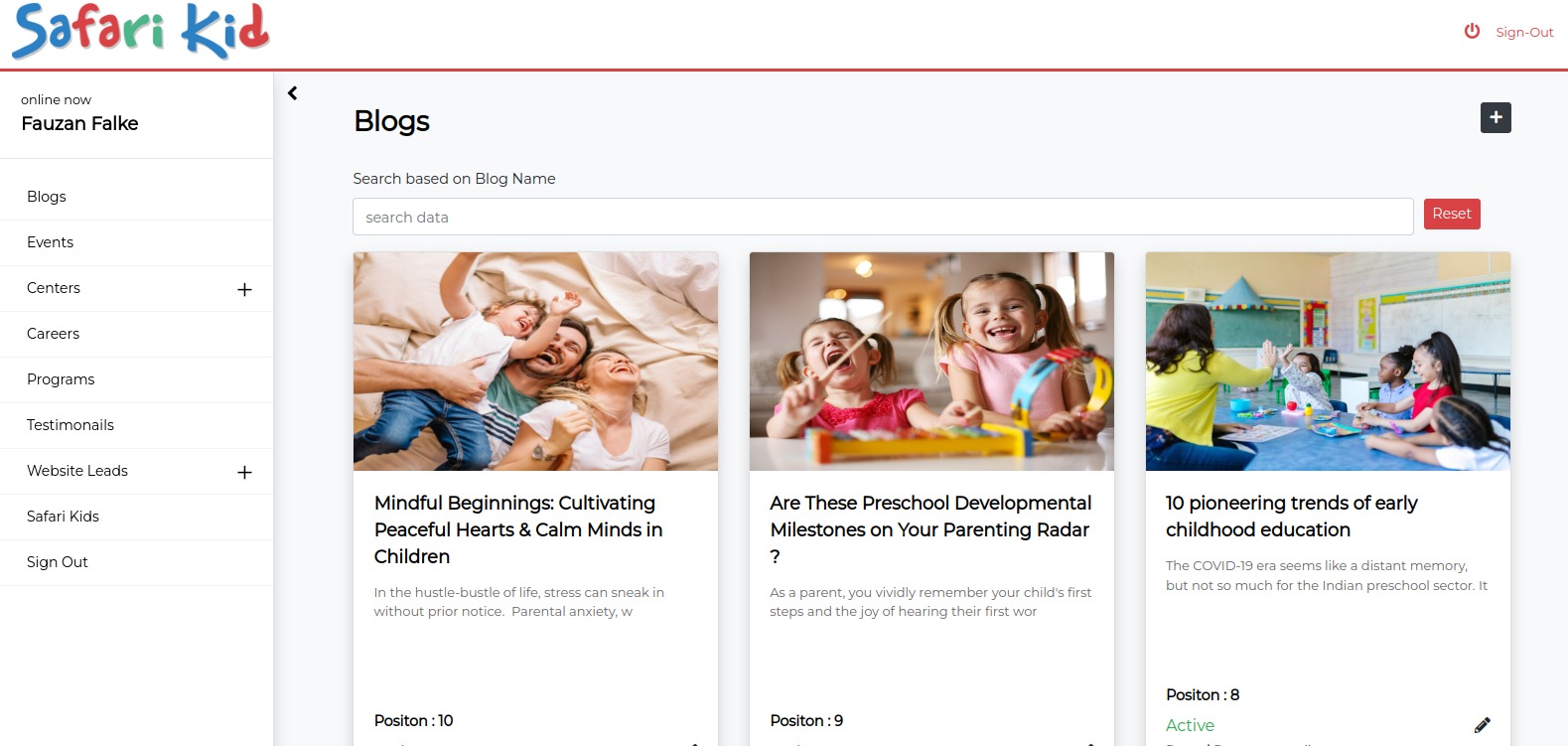Click the add new blog plus button
Viewport: 1568px width, 746px height.
click(1496, 117)
